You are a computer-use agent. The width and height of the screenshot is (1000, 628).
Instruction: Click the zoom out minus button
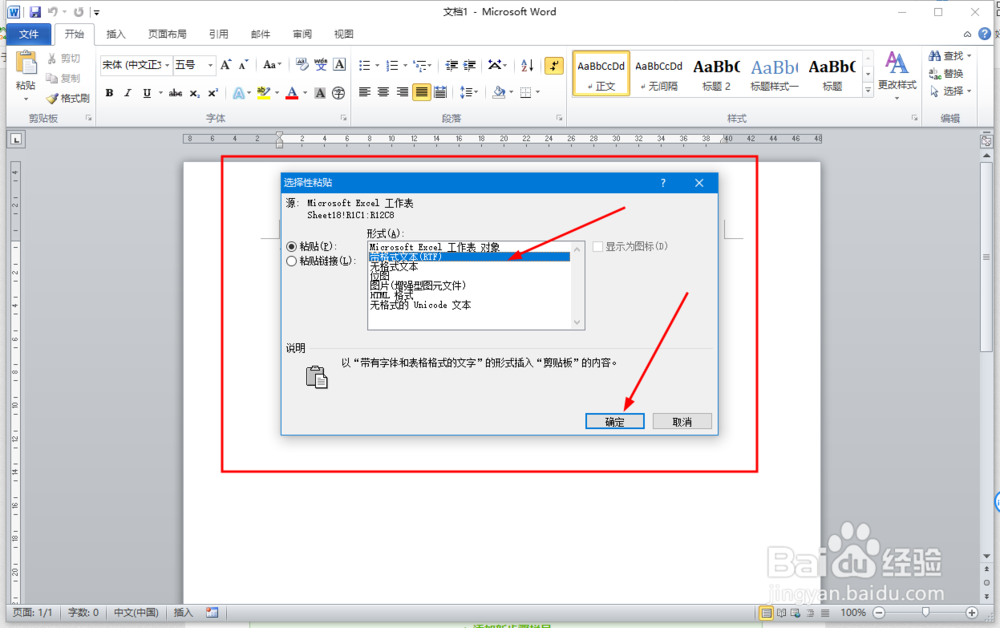coord(879,613)
